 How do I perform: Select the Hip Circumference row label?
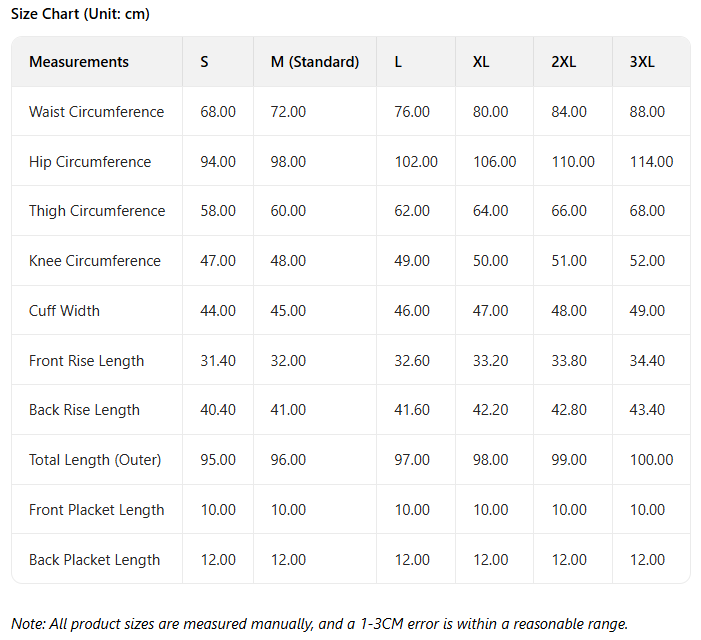tap(90, 162)
